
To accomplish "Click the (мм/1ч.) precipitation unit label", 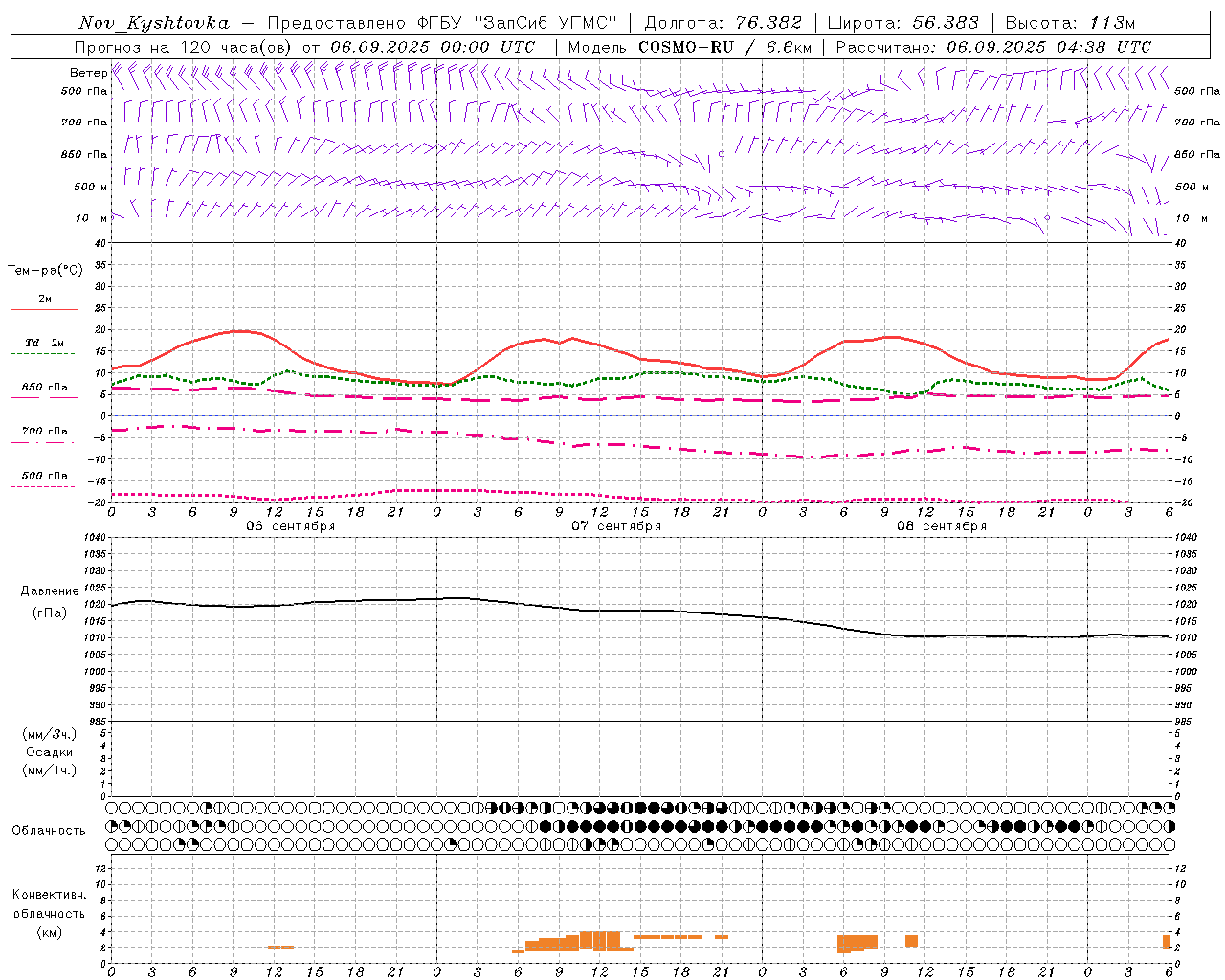I will click(50, 770).
